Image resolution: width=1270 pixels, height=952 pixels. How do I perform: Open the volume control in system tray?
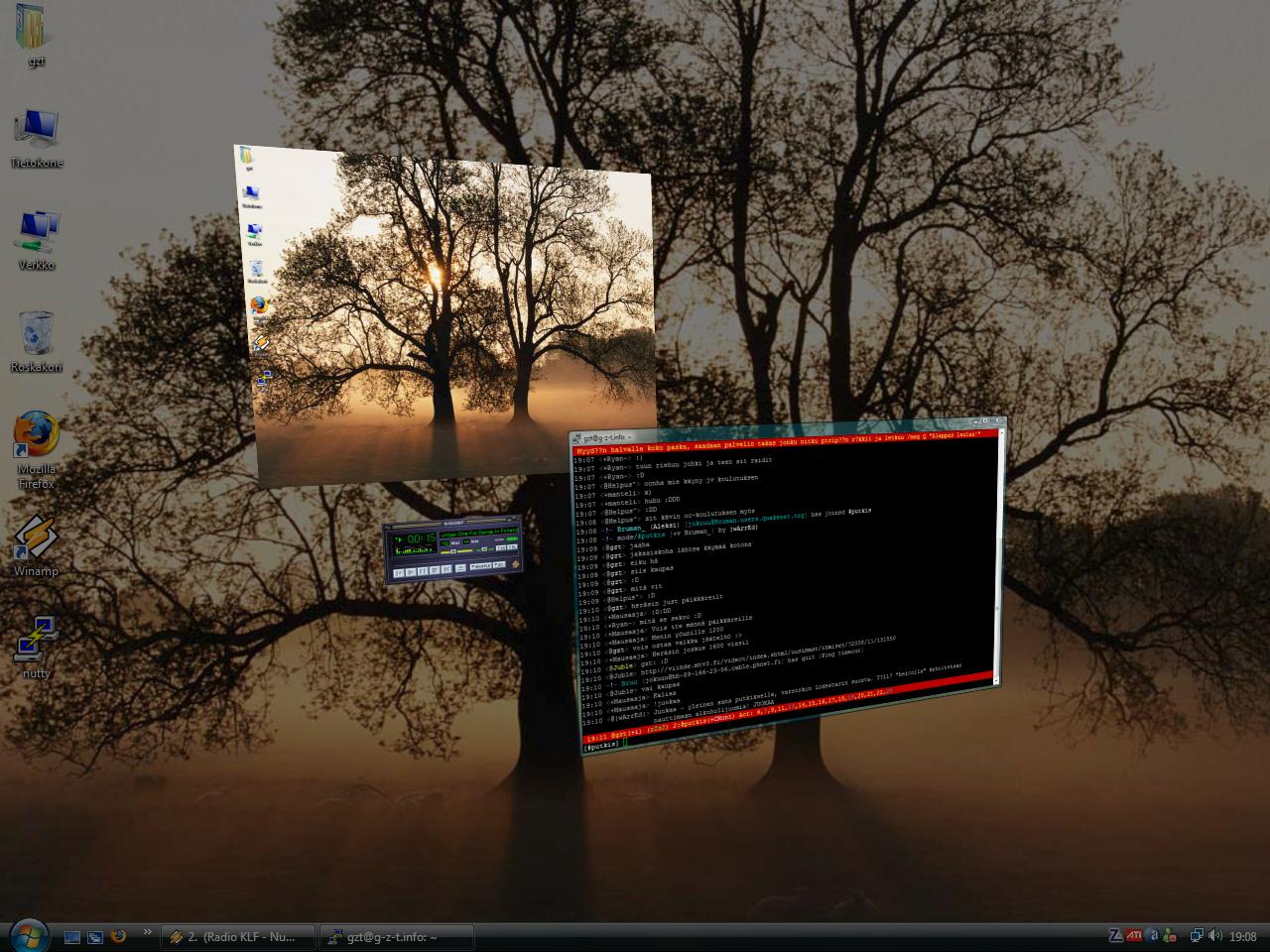pyautogui.click(x=1215, y=935)
